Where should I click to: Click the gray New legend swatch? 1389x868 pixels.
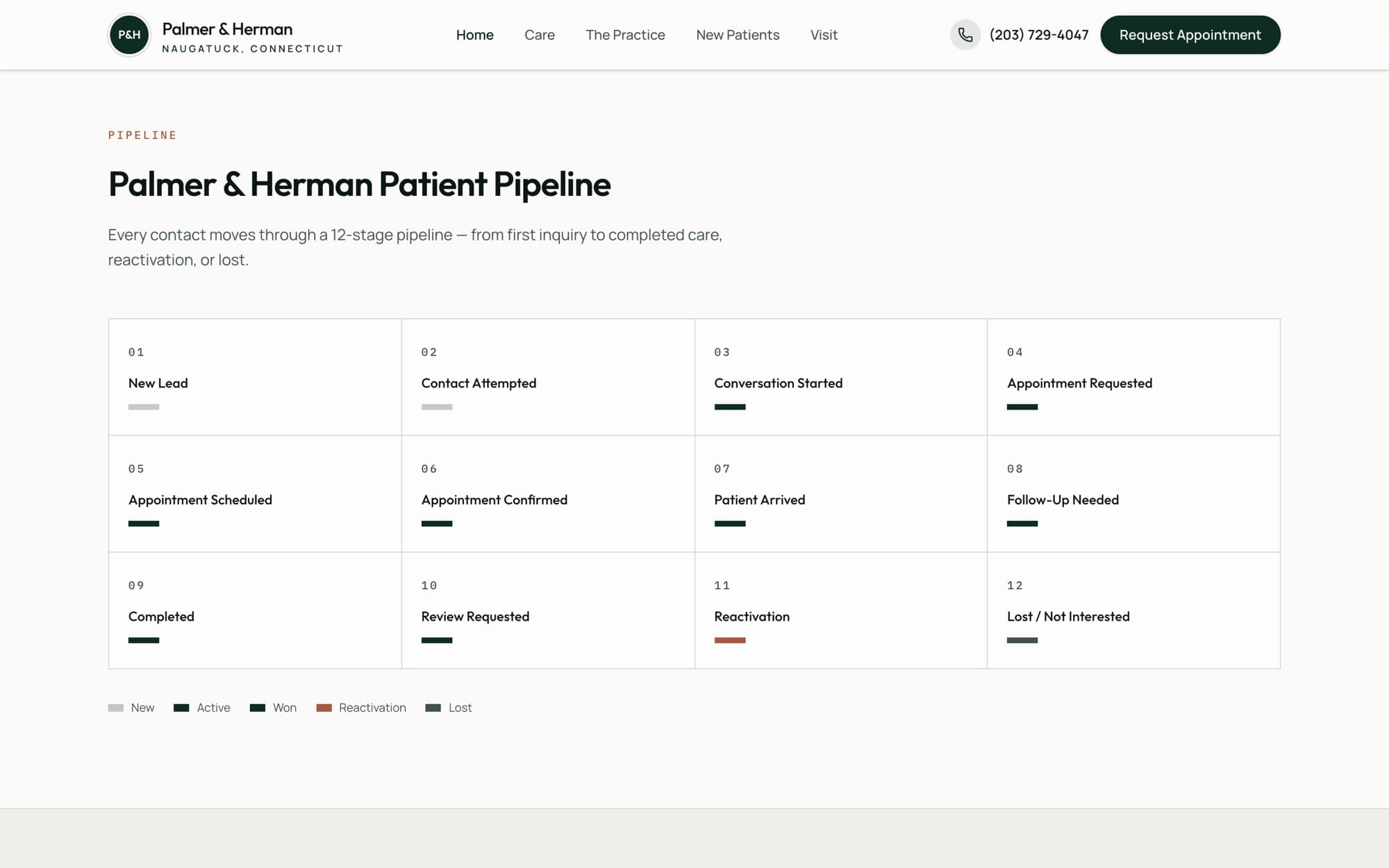tap(116, 708)
